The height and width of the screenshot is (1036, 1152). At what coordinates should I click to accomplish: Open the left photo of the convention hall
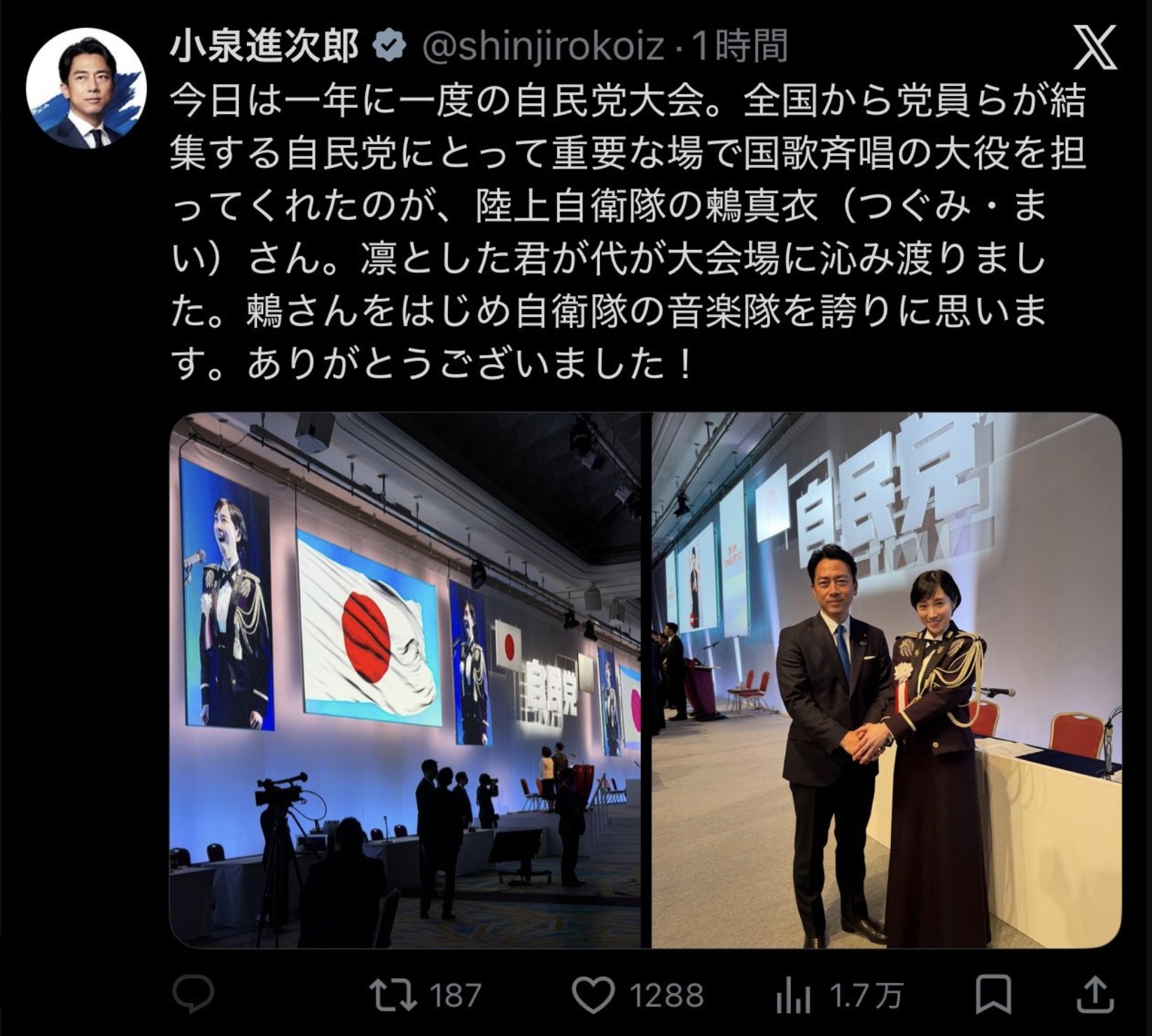405,680
